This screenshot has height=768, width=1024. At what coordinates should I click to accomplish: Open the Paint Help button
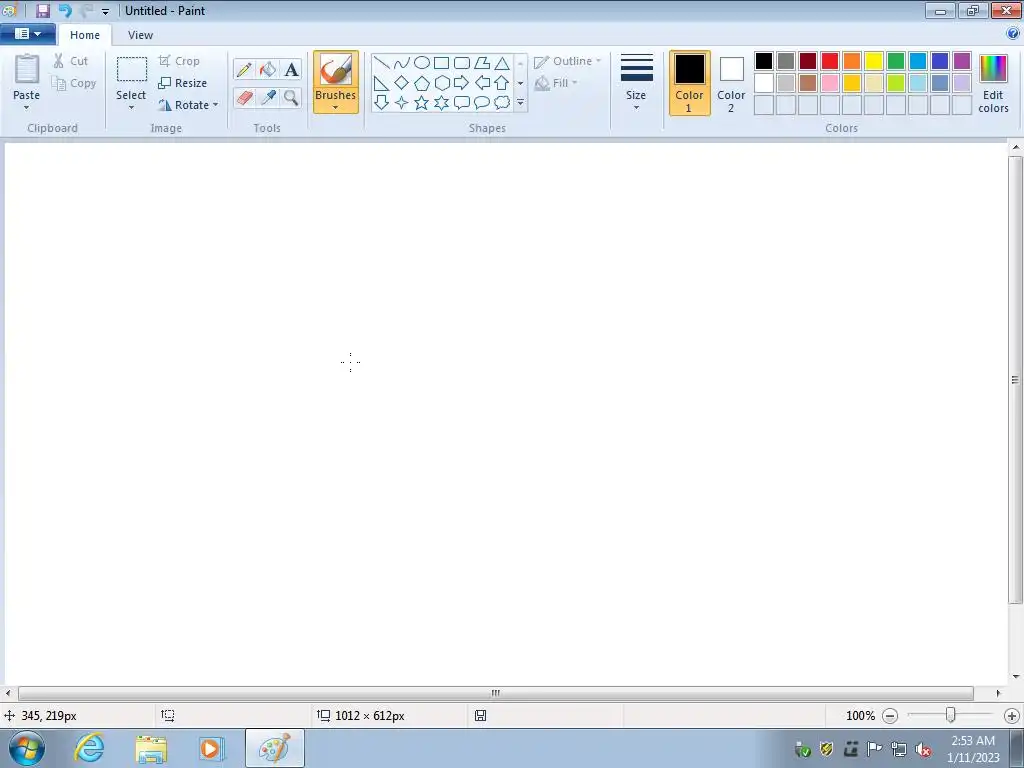pos(1013,34)
